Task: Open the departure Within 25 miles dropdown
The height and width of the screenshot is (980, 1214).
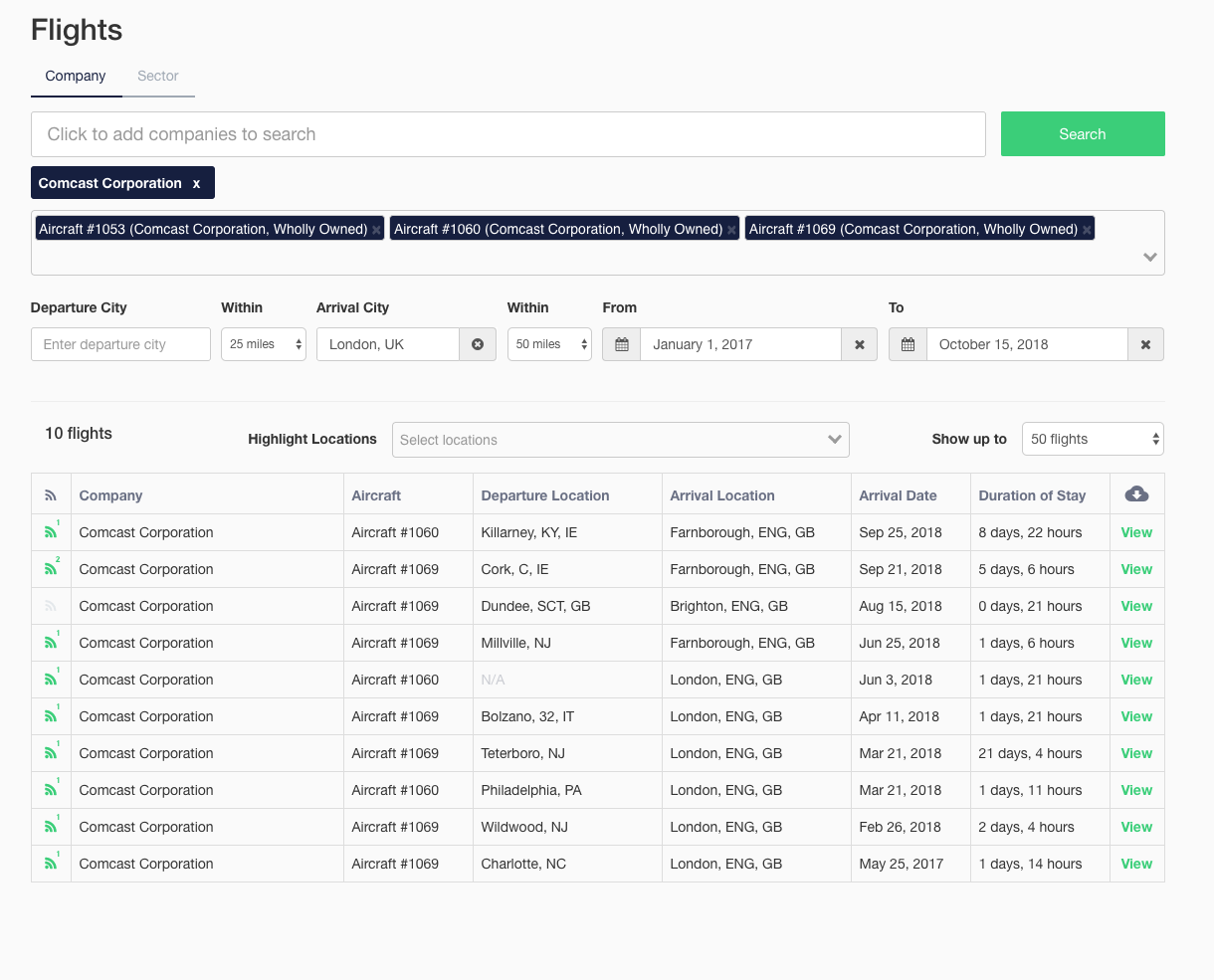Action: (x=264, y=344)
